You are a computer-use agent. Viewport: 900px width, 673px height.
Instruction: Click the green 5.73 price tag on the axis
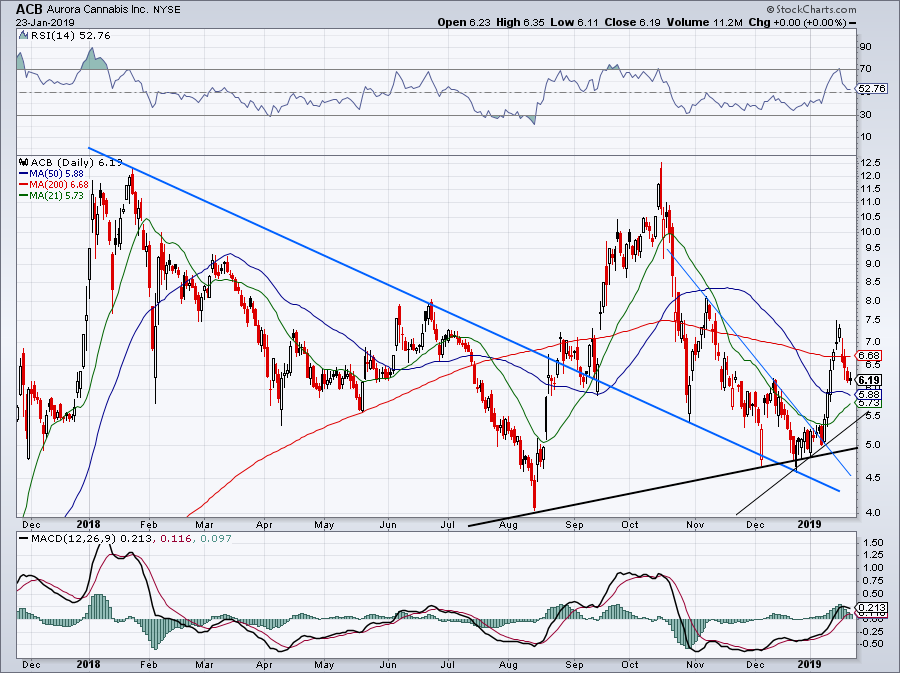(x=870, y=404)
